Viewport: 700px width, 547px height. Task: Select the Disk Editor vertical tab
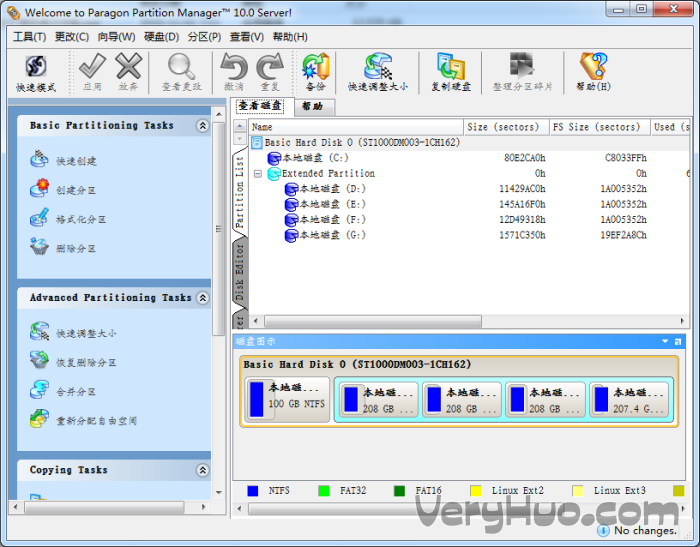240,271
